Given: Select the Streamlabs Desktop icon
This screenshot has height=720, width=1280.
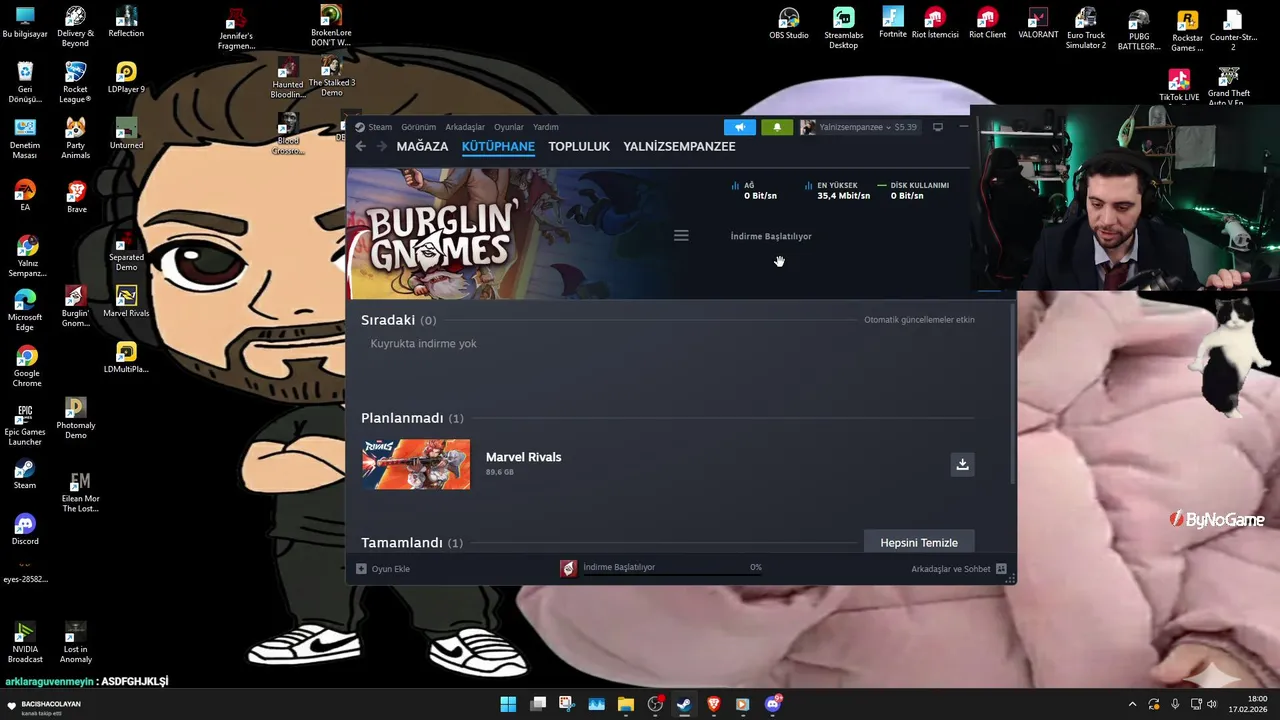Looking at the screenshot, I should 844,28.
